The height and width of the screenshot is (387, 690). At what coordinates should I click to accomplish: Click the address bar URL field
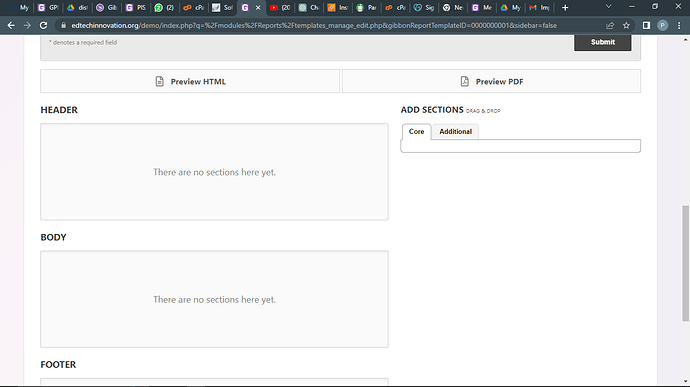(314, 26)
